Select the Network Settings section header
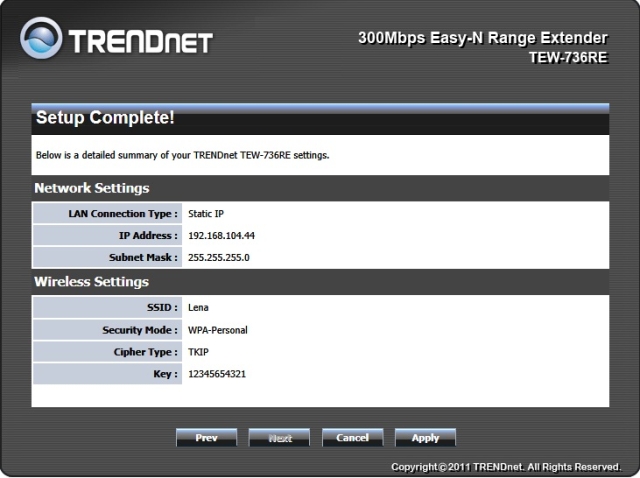Image resolution: width=640 pixels, height=478 pixels. pos(92,188)
